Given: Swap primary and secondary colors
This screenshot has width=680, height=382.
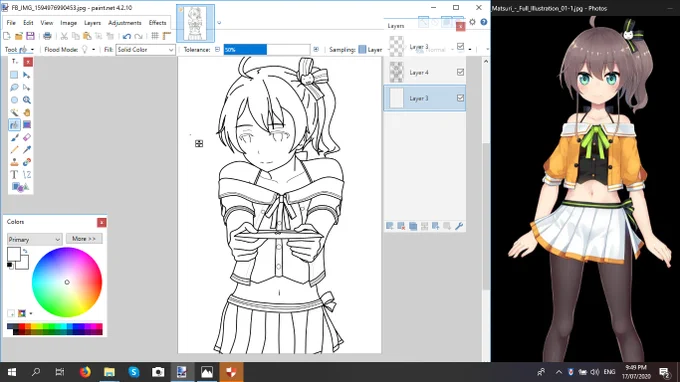Looking at the screenshot, I should coord(25,251).
